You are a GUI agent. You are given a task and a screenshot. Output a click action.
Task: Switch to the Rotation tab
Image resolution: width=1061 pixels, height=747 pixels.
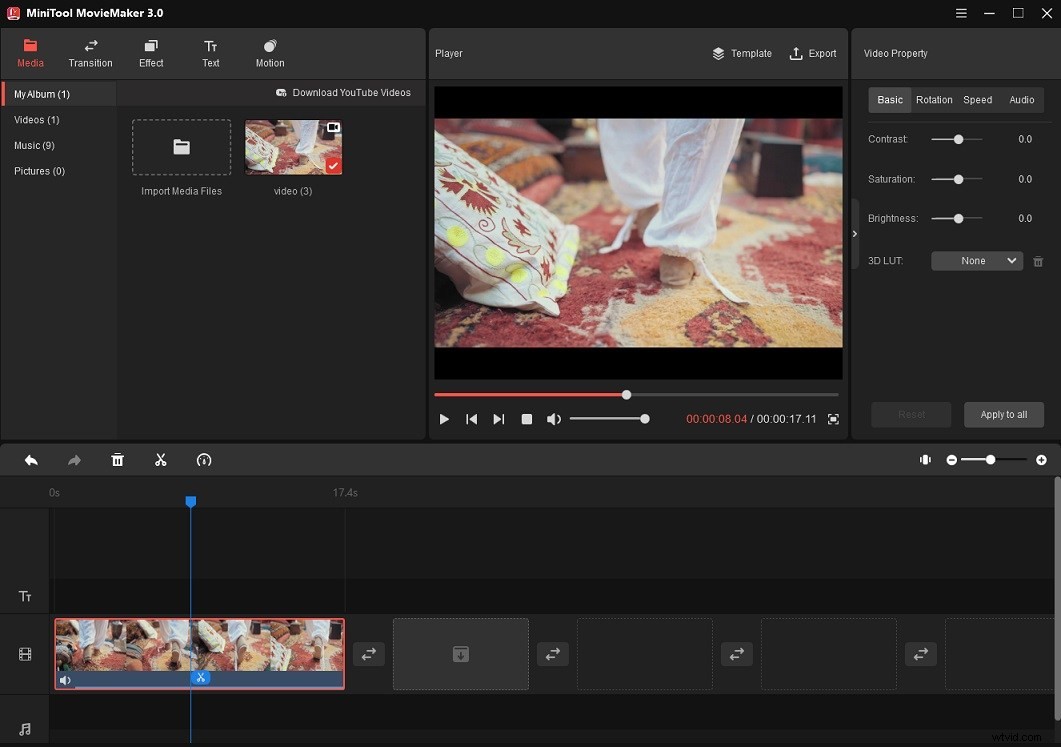pyautogui.click(x=934, y=99)
